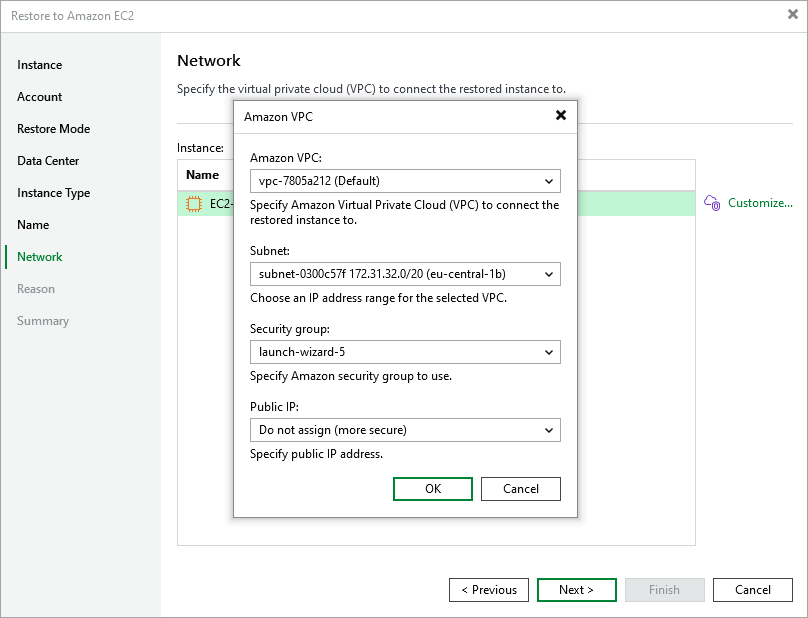Select the Instance step in sidebar
The height and width of the screenshot is (618, 808).
[39, 64]
